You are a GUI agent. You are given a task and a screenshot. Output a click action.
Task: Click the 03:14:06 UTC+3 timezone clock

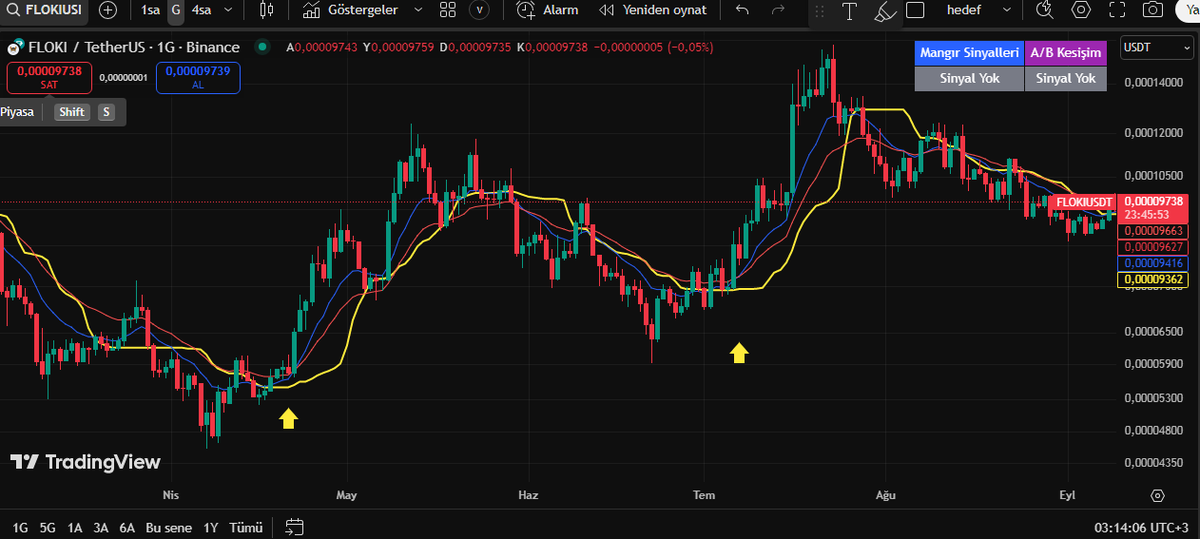tap(1139, 527)
